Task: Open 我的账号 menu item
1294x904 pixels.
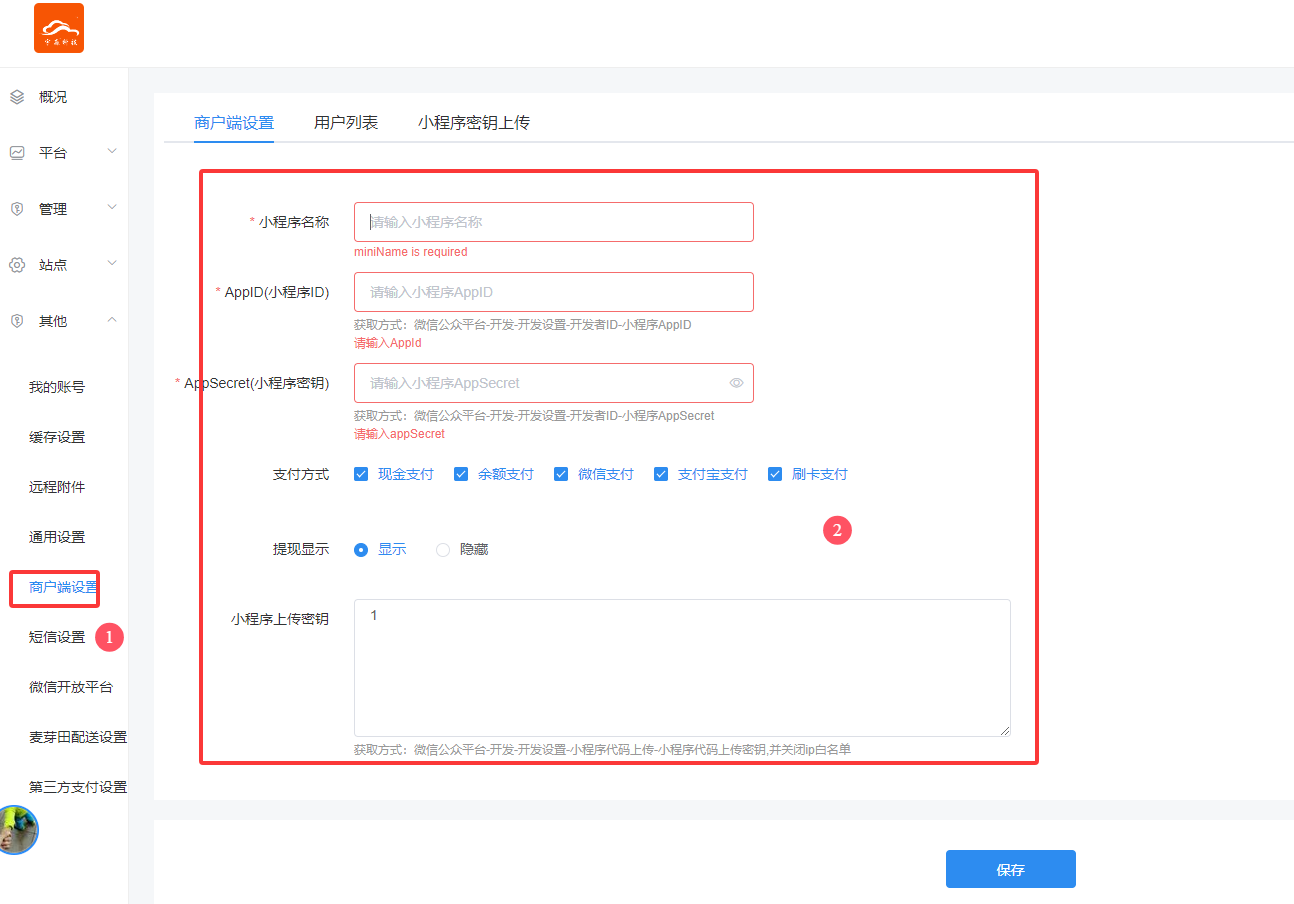Action: click(57, 387)
